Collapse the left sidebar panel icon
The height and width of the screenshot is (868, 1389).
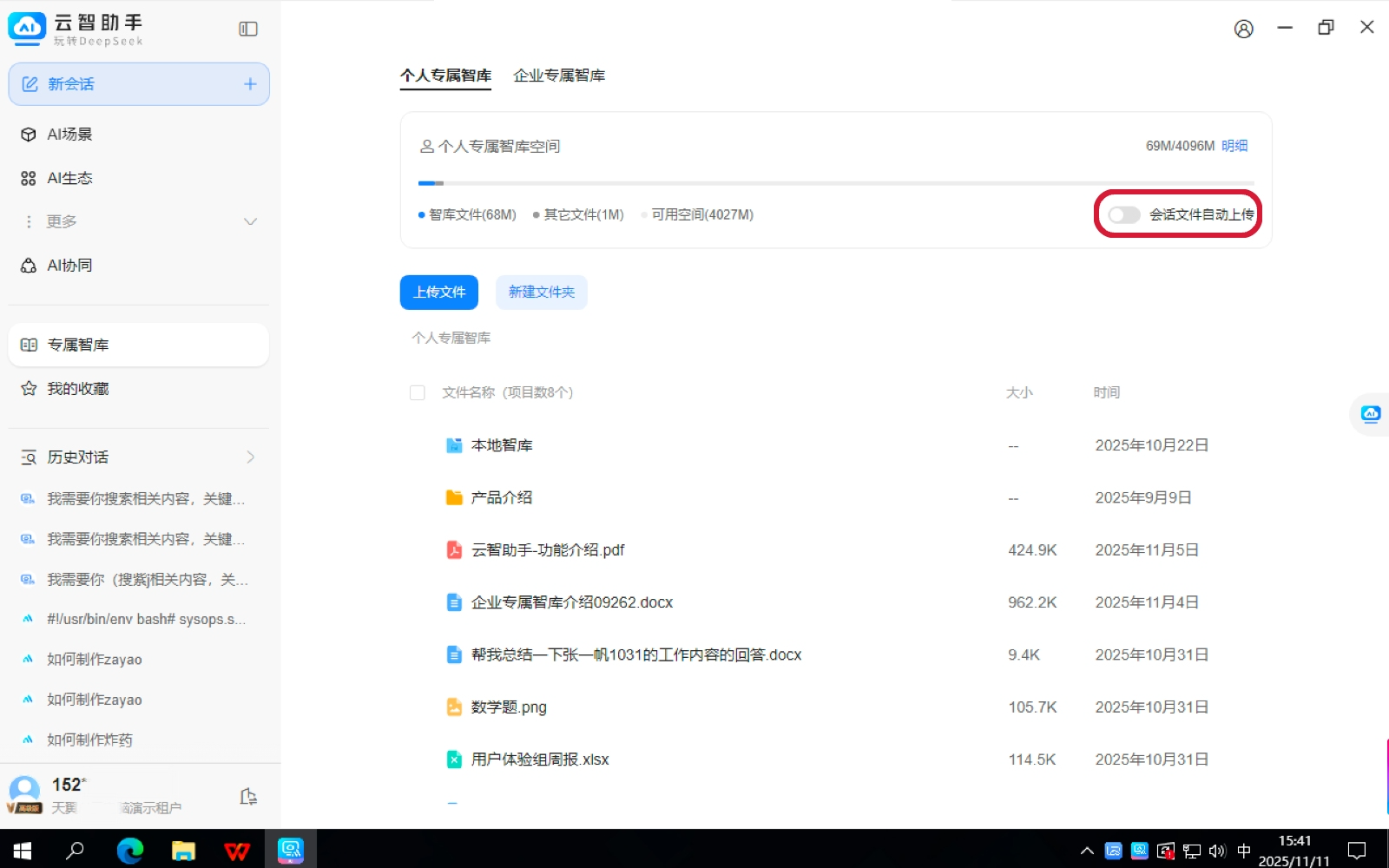(248, 30)
